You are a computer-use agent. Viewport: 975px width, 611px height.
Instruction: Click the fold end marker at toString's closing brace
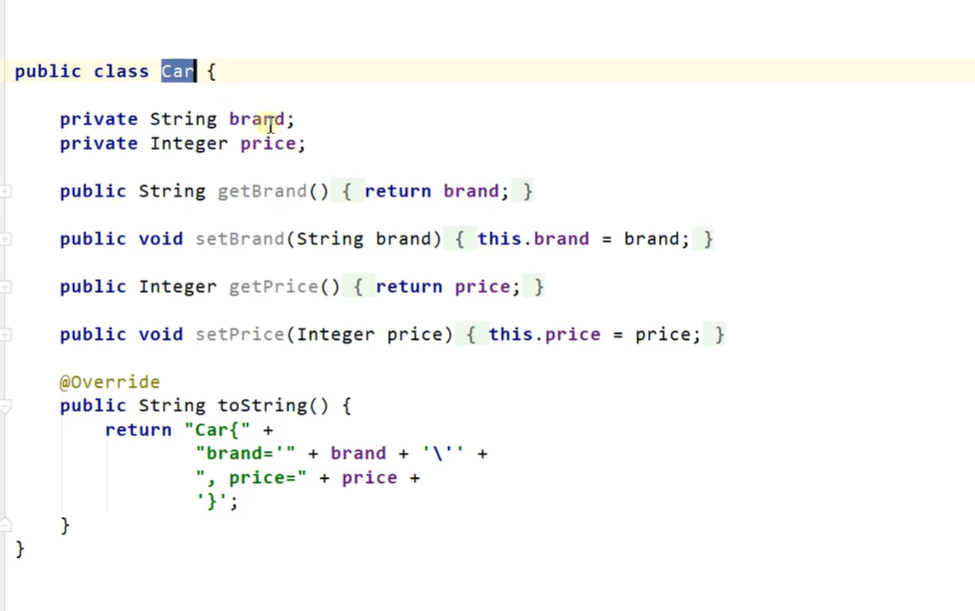click(x=6, y=525)
